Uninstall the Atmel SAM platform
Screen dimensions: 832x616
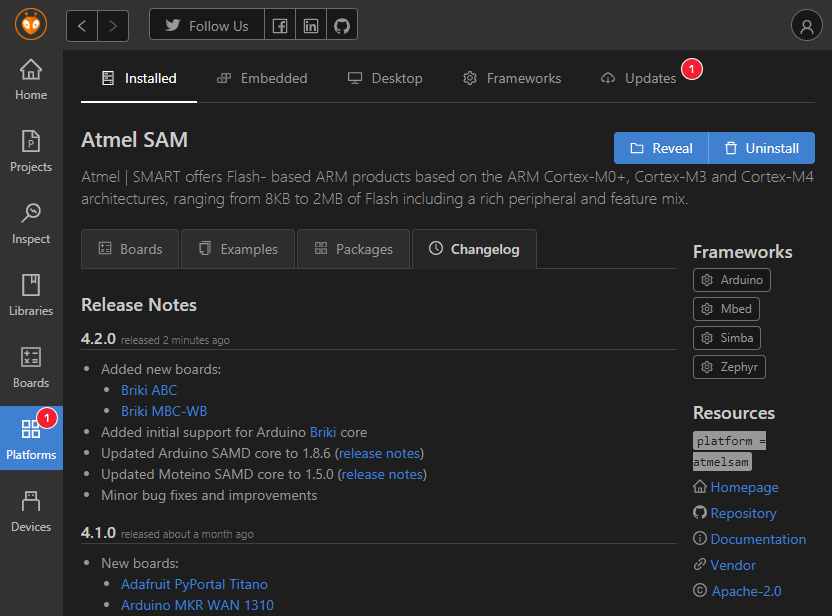click(761, 146)
